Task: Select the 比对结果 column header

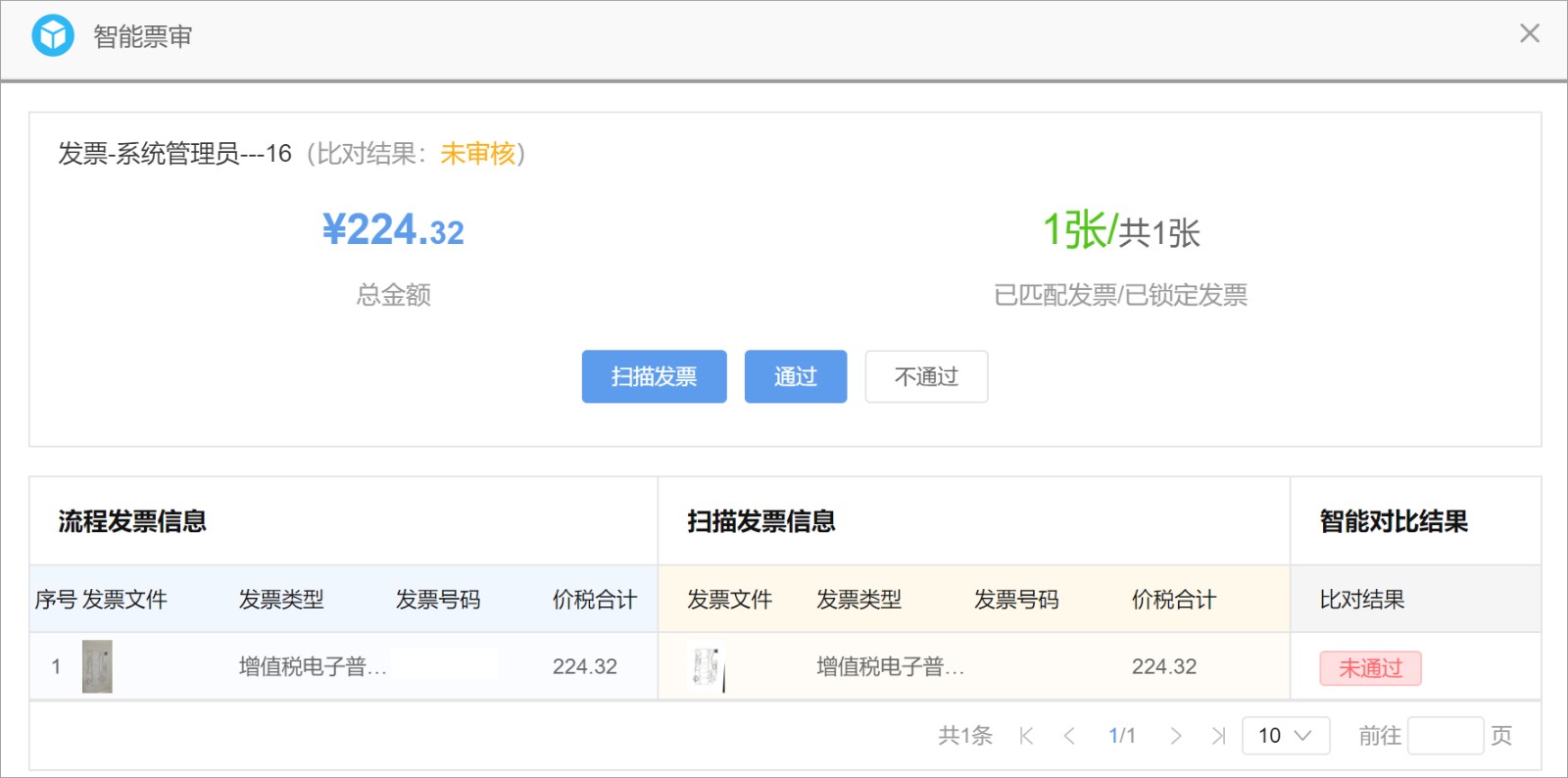Action: tap(1362, 600)
